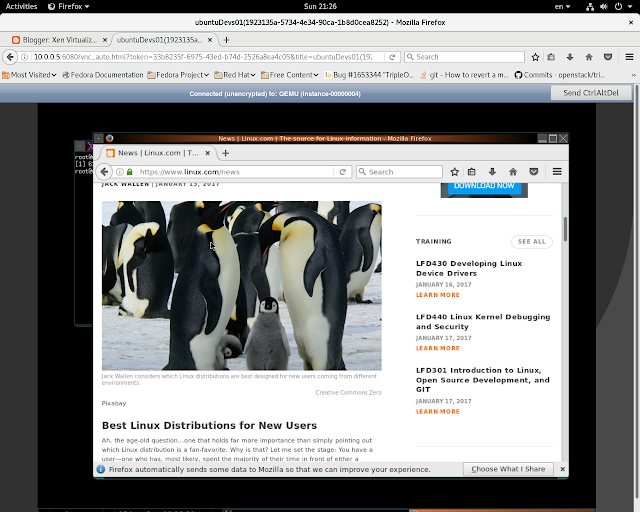
Task: Open new tab in inner Firefox
Action: 225,153
